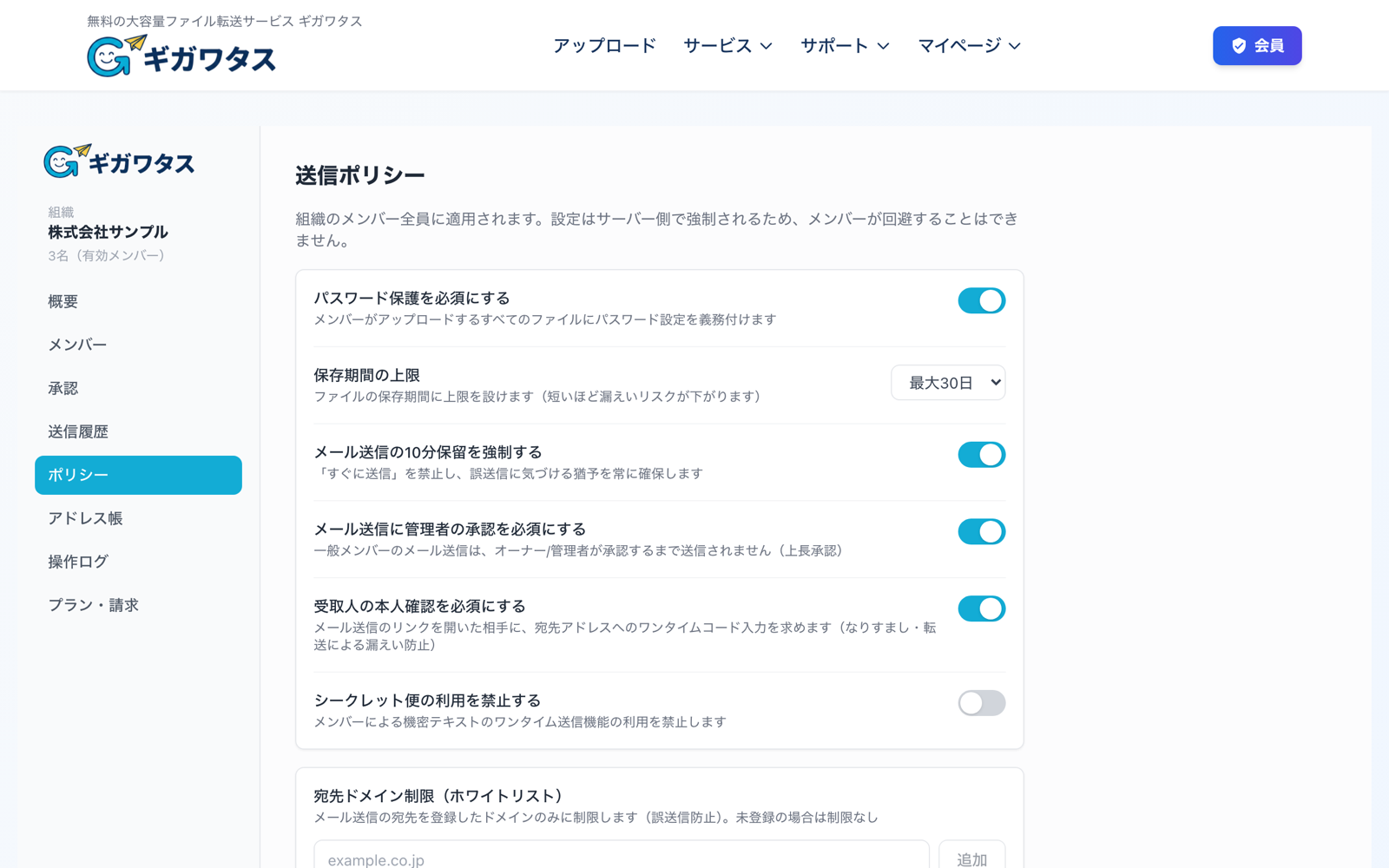
Task: Expand the サポート menu
Action: point(845,46)
